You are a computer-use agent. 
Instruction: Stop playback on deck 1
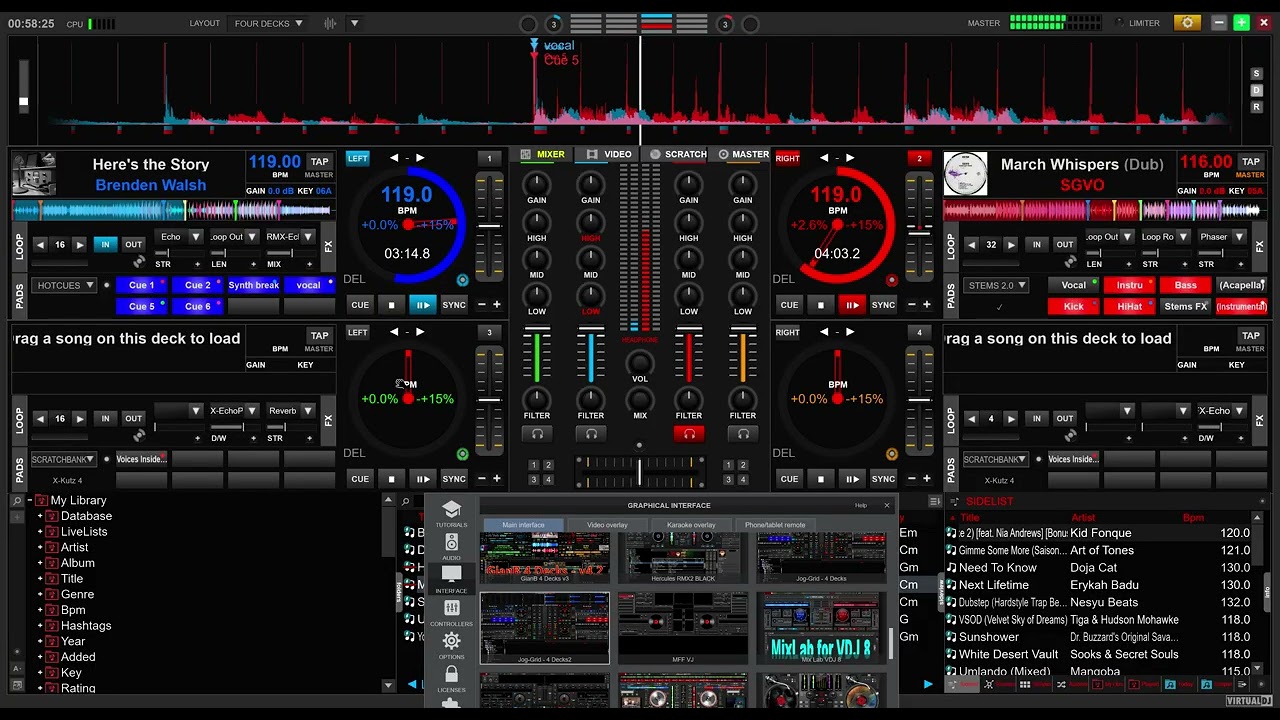coord(391,305)
